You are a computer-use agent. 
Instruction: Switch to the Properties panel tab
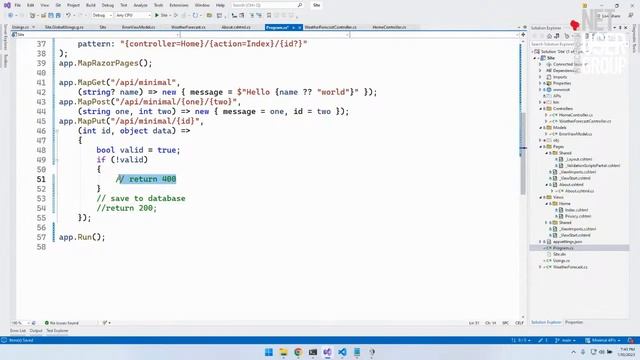[574, 322]
